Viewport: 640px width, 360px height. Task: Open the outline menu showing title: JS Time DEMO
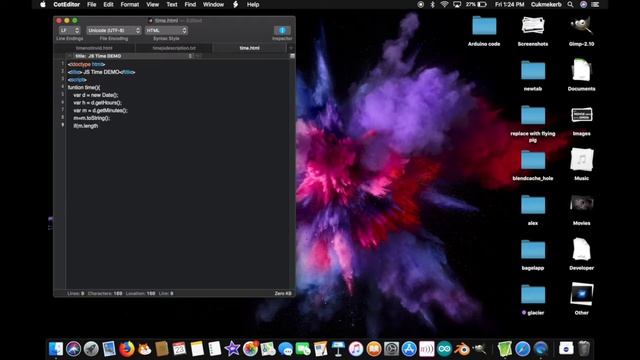(x=133, y=56)
